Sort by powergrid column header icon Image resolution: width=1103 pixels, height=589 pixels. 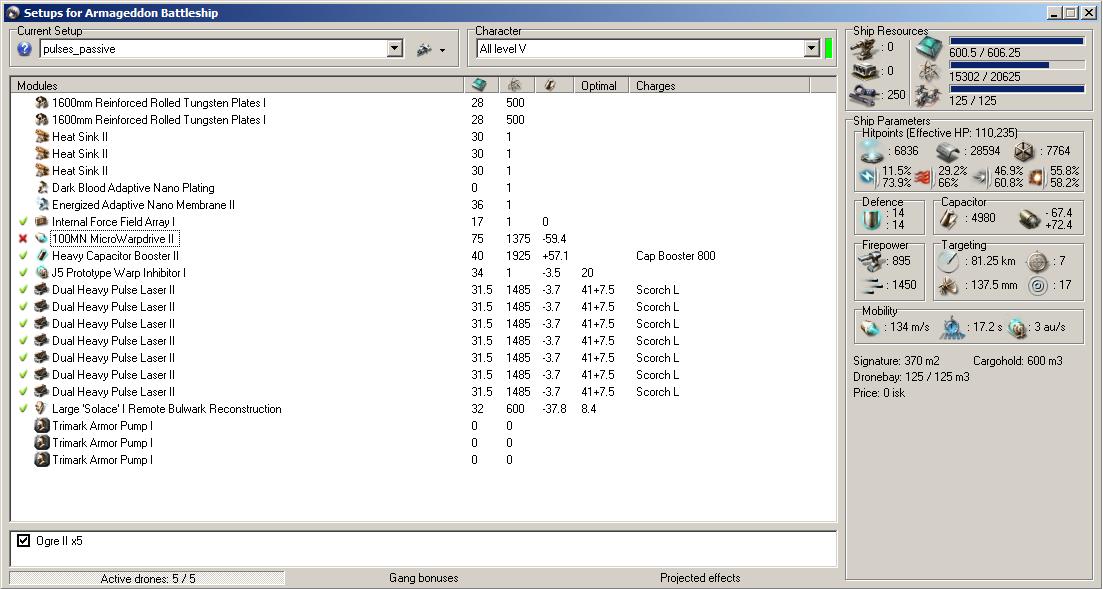tap(515, 85)
